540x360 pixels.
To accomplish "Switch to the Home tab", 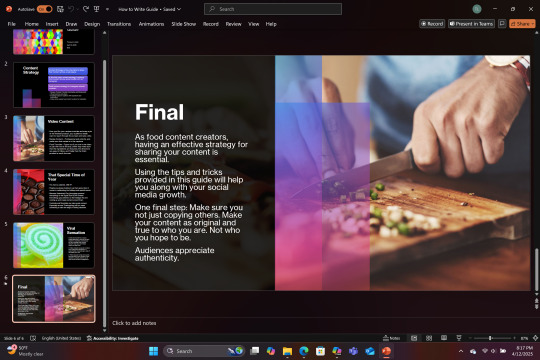I will click(31, 24).
